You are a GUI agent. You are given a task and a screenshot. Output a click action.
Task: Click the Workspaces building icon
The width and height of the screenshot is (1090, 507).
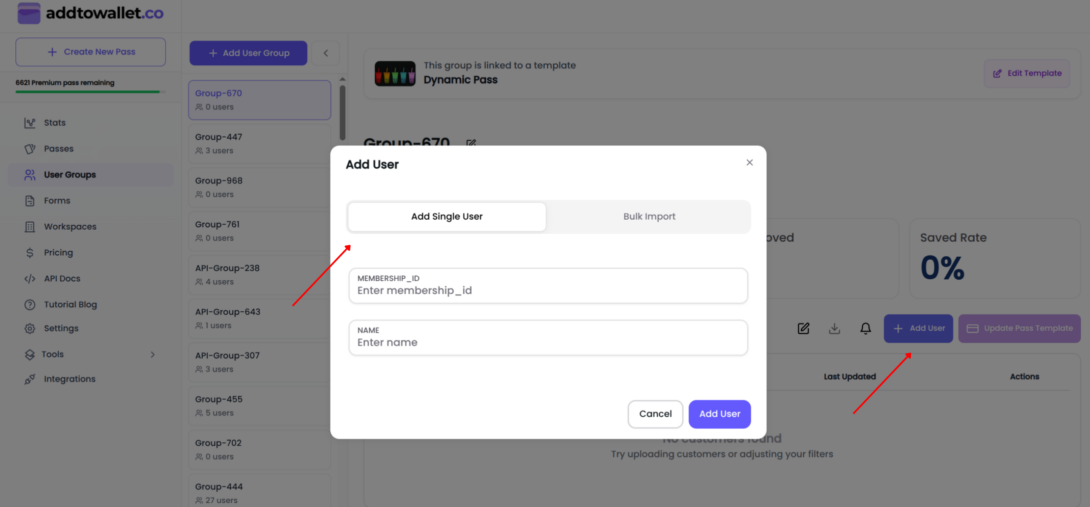tap(29, 227)
